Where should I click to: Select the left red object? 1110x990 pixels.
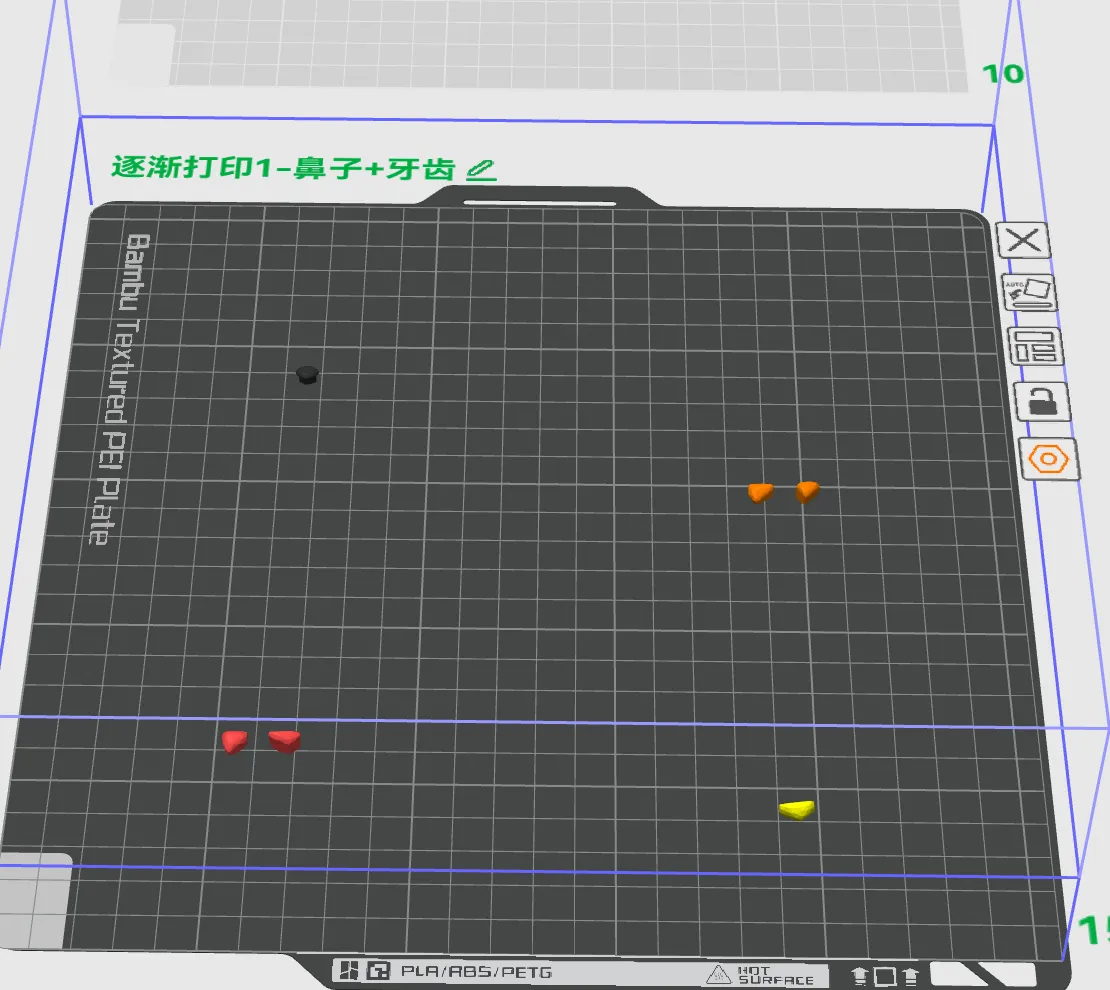coord(234,741)
